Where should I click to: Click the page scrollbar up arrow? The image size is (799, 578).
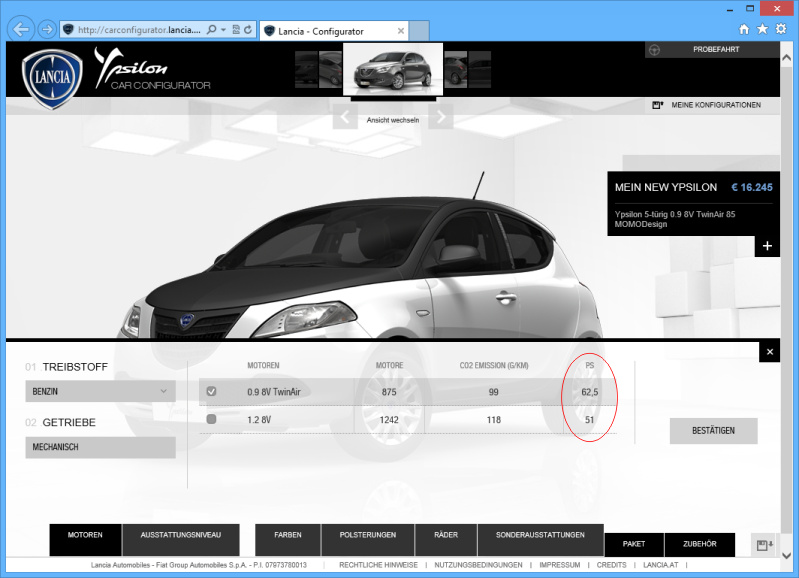786,58
